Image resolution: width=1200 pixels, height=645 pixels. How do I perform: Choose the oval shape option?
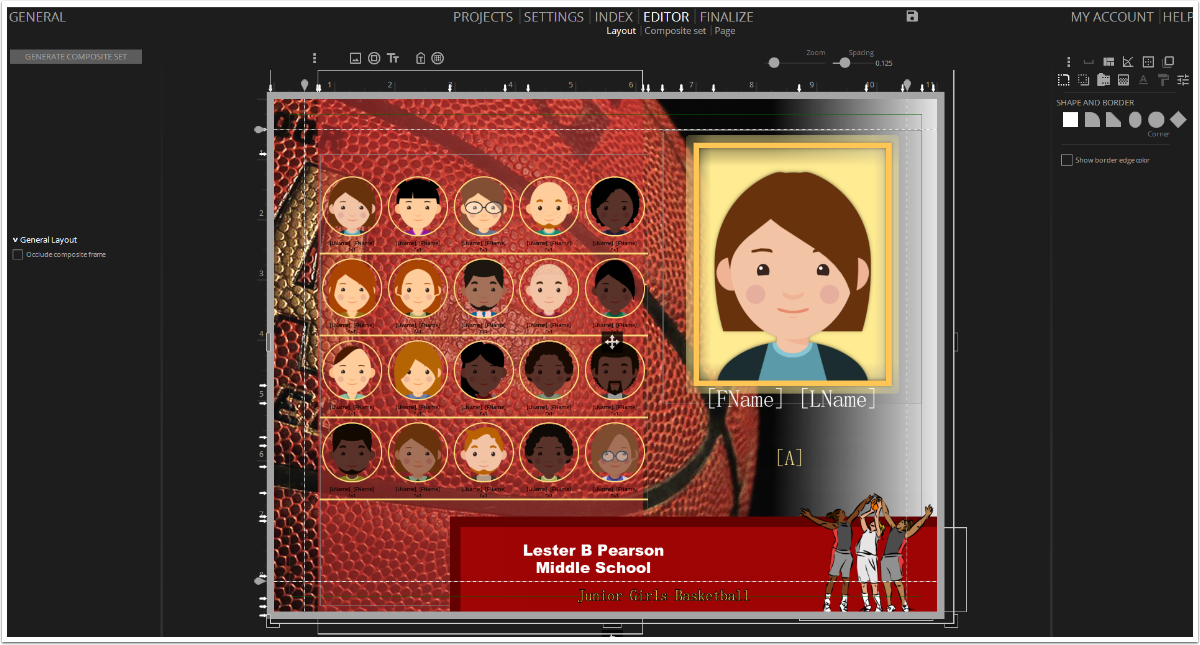(x=1135, y=120)
